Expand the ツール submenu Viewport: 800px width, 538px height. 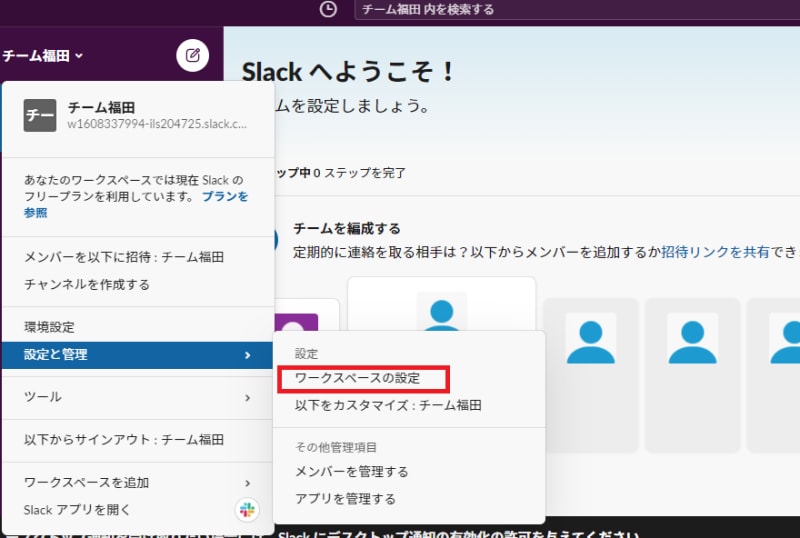(x=137, y=397)
